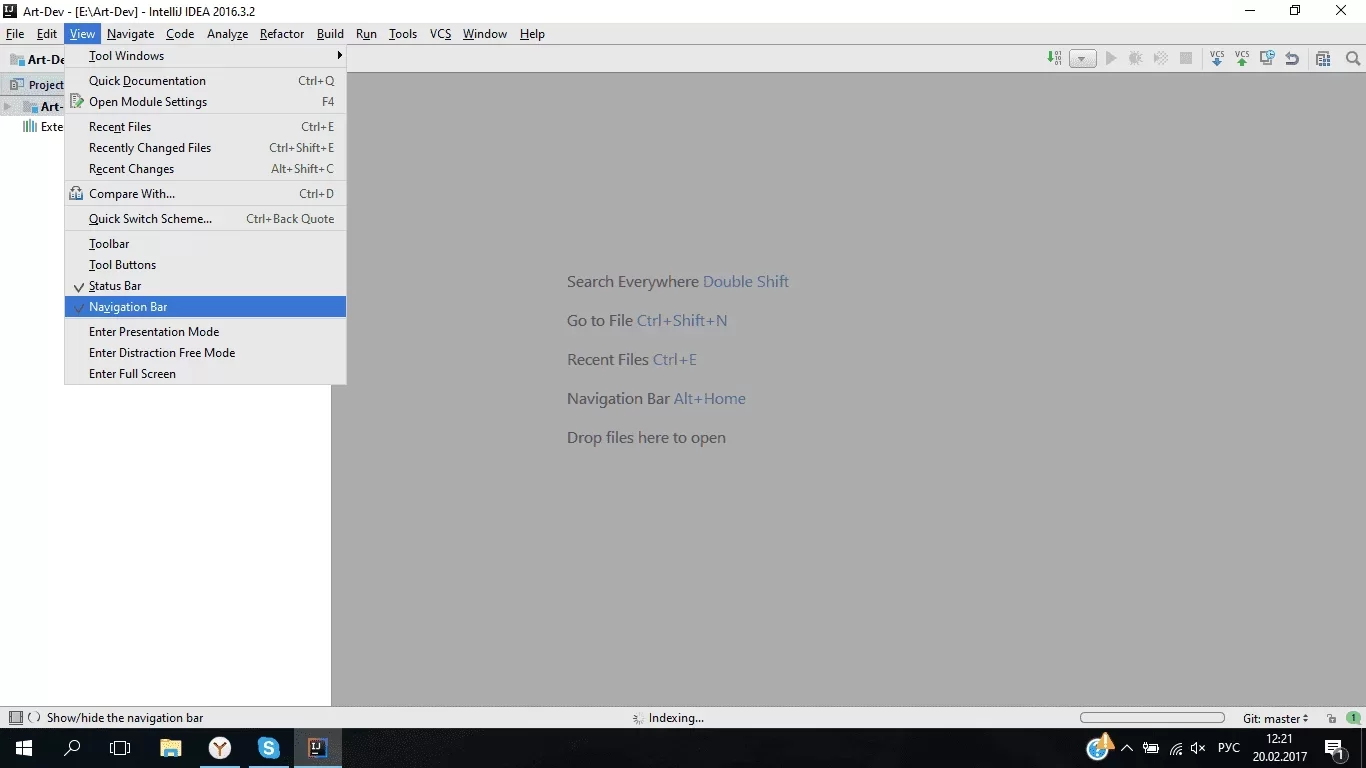Open the Build menu

tap(330, 34)
